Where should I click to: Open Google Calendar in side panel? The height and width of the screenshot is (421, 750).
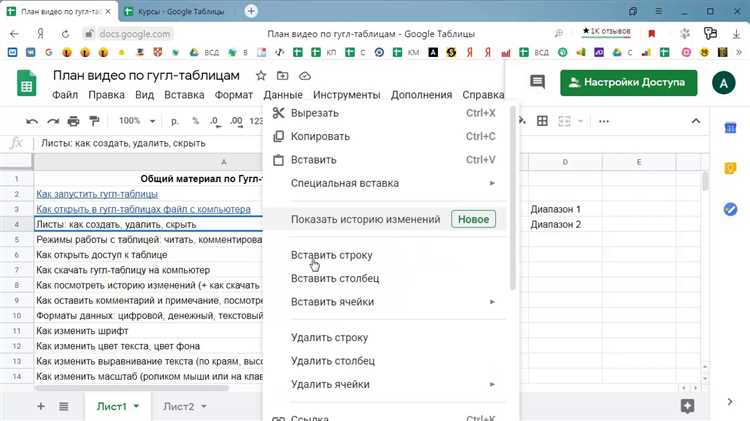tap(731, 130)
